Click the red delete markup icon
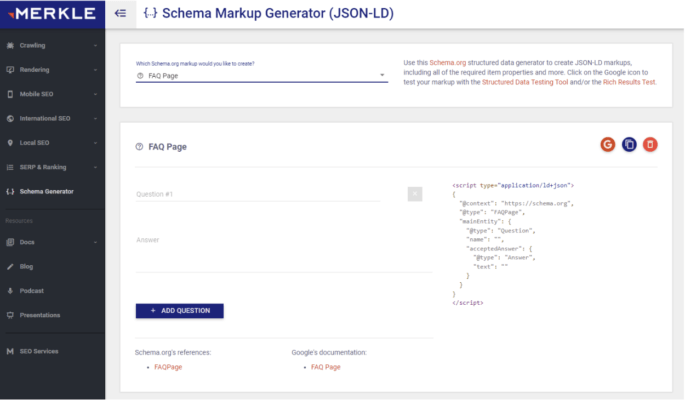The width and height of the screenshot is (685, 400). click(x=651, y=145)
